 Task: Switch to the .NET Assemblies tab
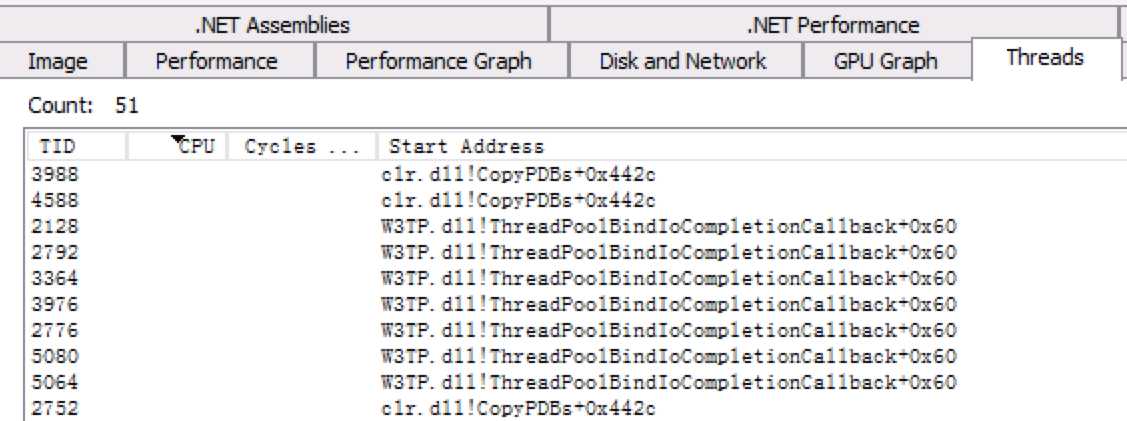point(272,24)
